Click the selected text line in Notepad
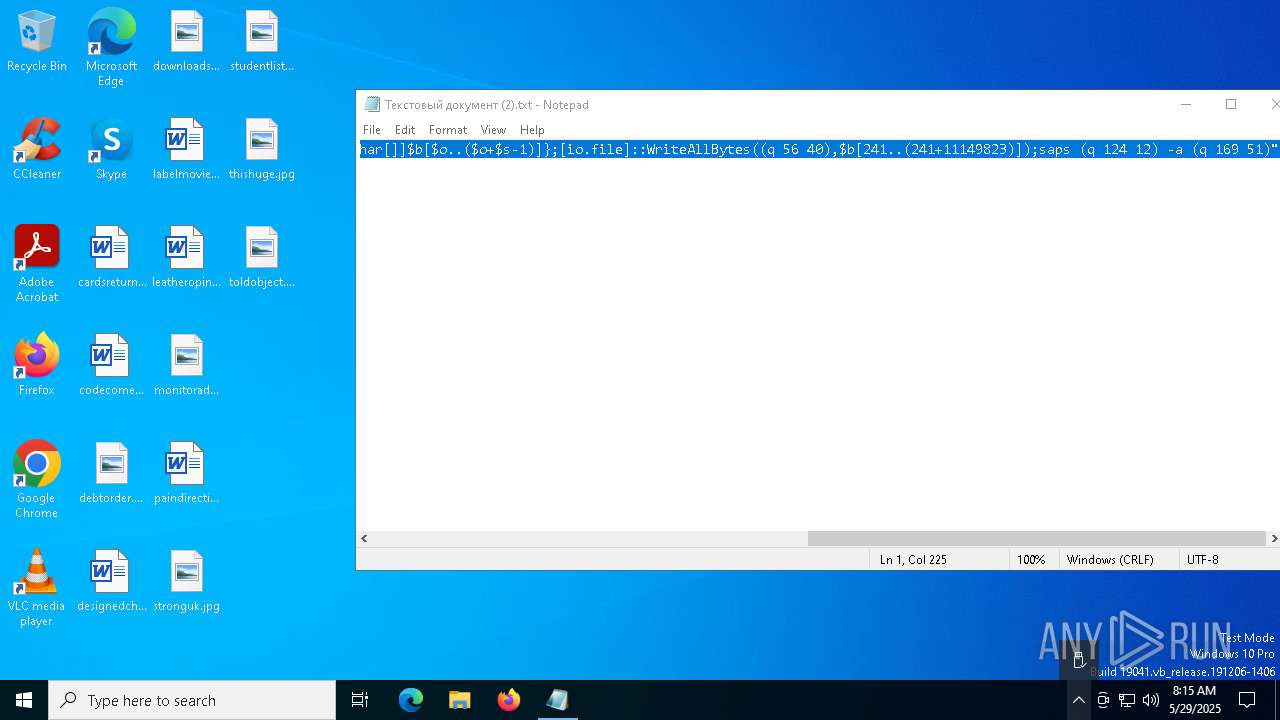This screenshot has width=1280, height=720. [x=819, y=150]
